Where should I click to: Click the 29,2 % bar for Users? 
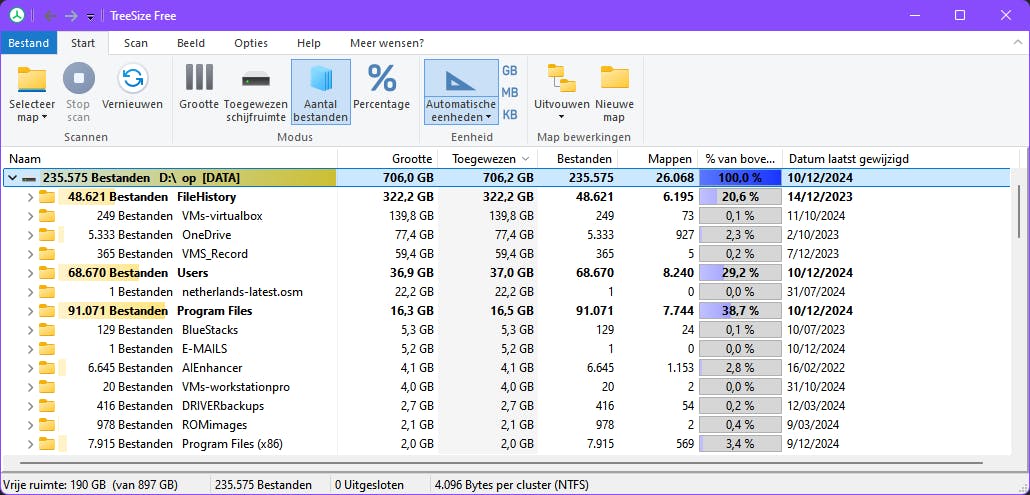740,272
